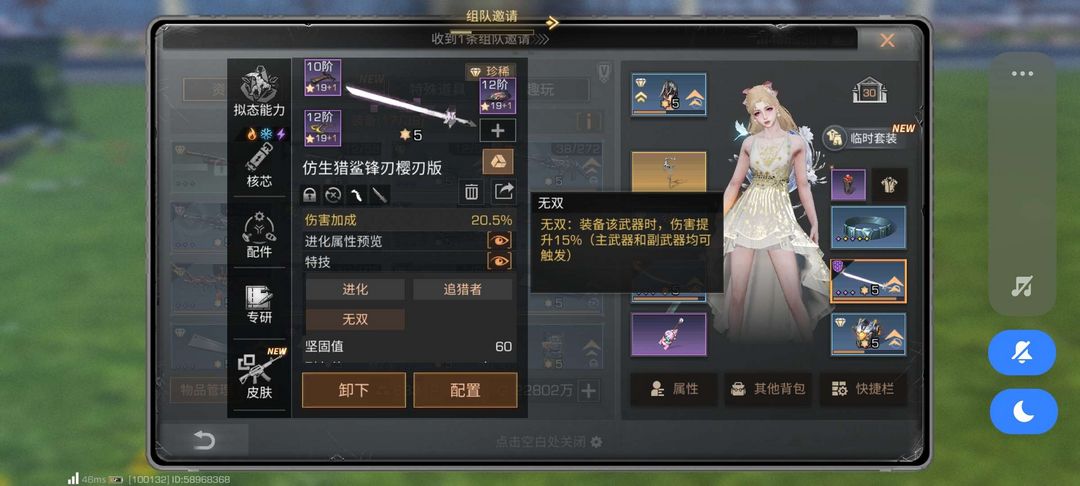The height and width of the screenshot is (486, 1080).
Task: Click the 卸下 unequip button
Action: click(354, 390)
